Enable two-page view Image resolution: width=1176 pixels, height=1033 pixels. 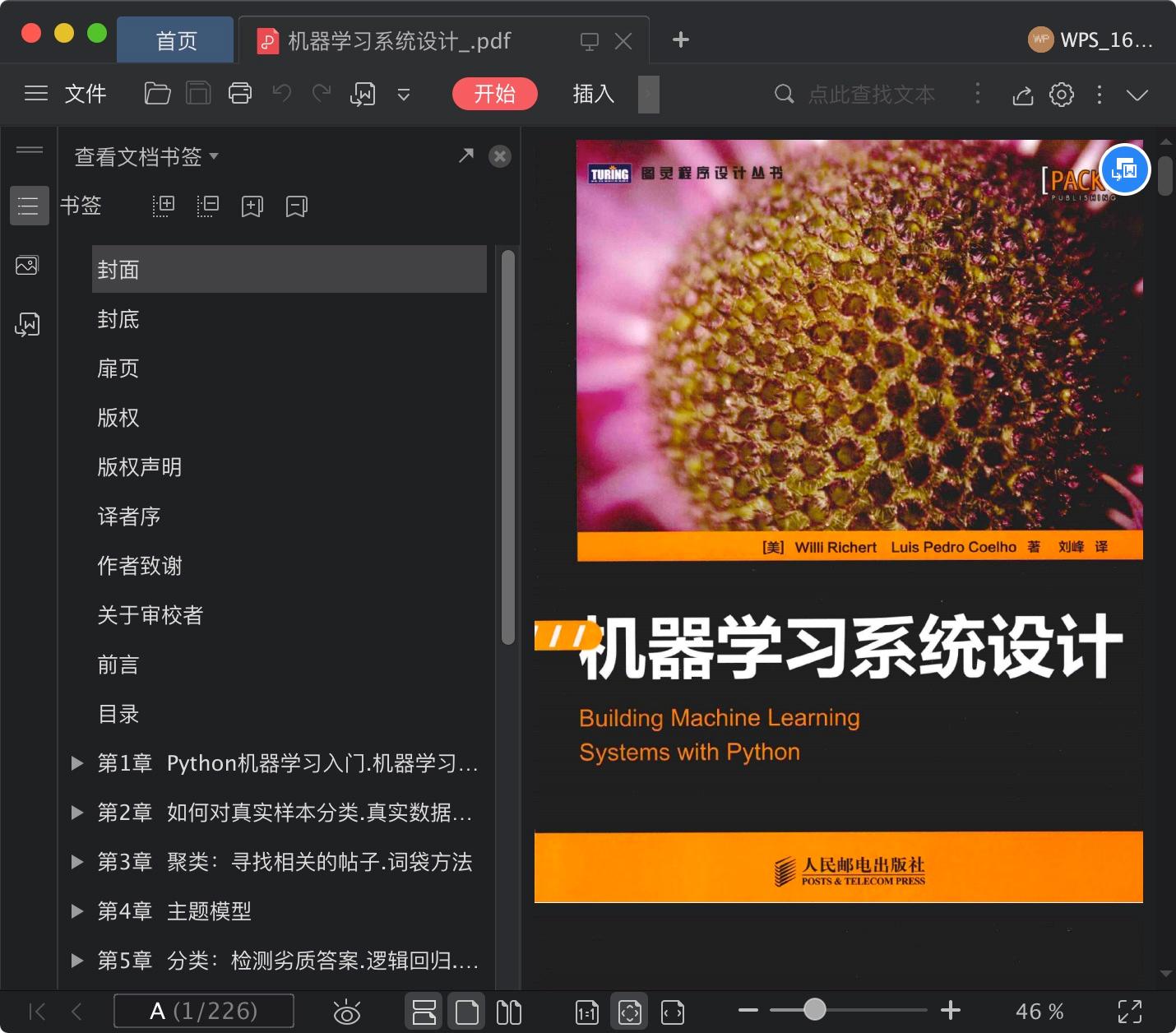(x=509, y=1012)
